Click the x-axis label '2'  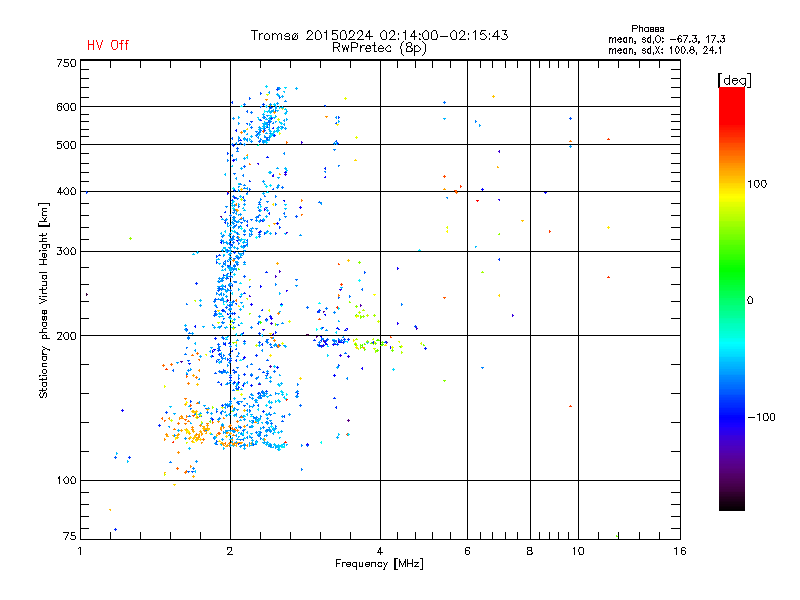point(230,551)
